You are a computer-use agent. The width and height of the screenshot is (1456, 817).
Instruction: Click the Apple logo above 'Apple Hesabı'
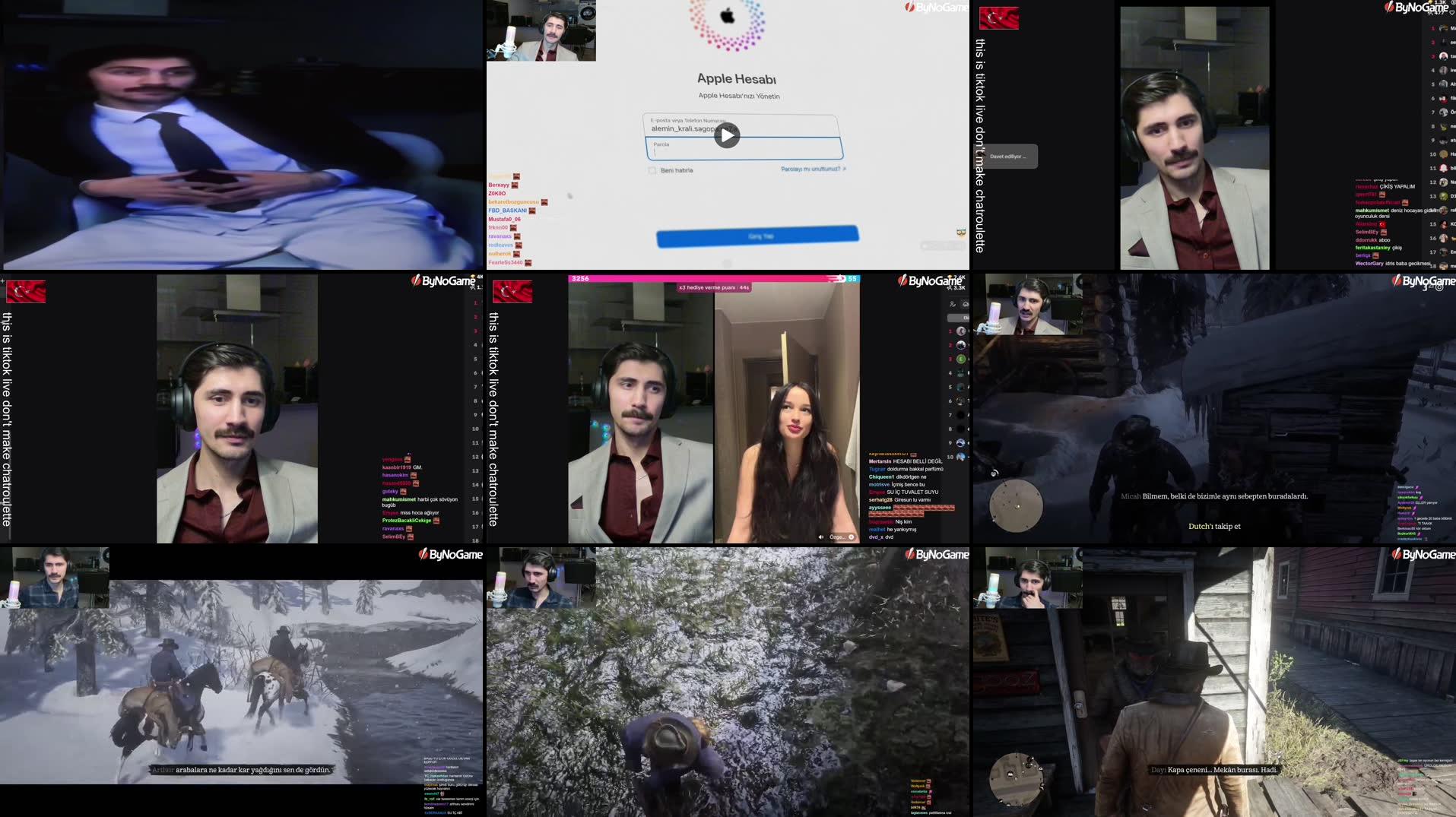728,17
